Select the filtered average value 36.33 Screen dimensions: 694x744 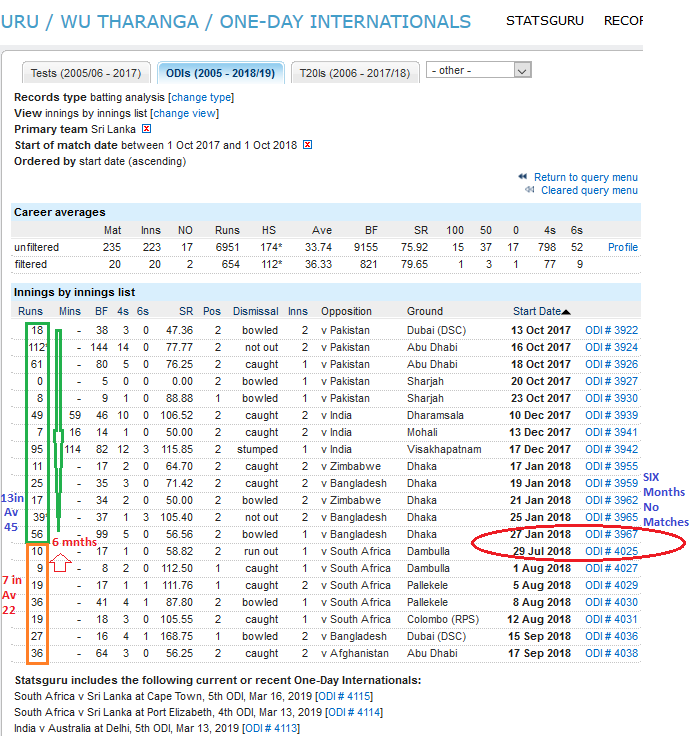coord(318,264)
